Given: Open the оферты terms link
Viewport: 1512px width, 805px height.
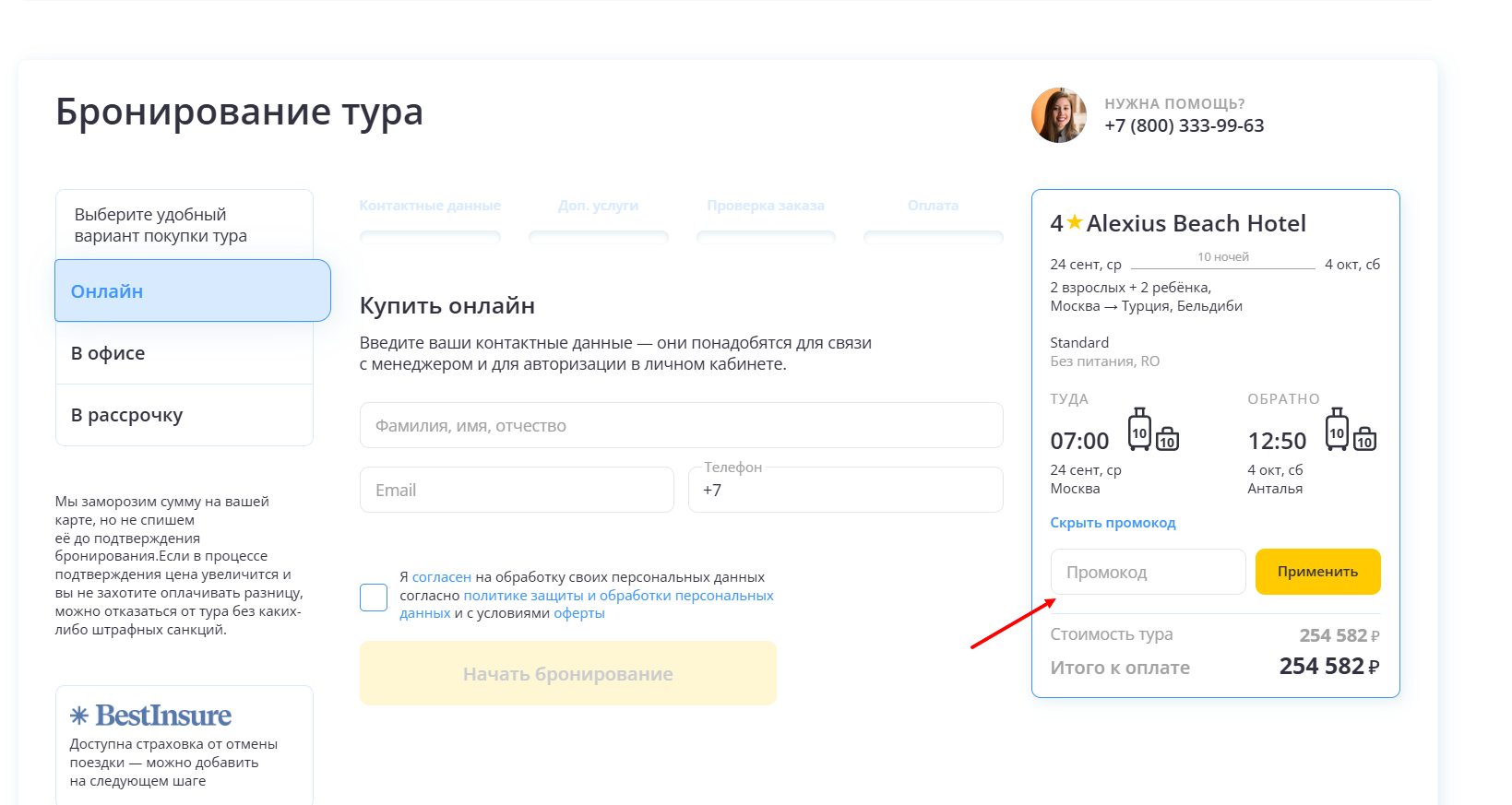Looking at the screenshot, I should coord(578,614).
